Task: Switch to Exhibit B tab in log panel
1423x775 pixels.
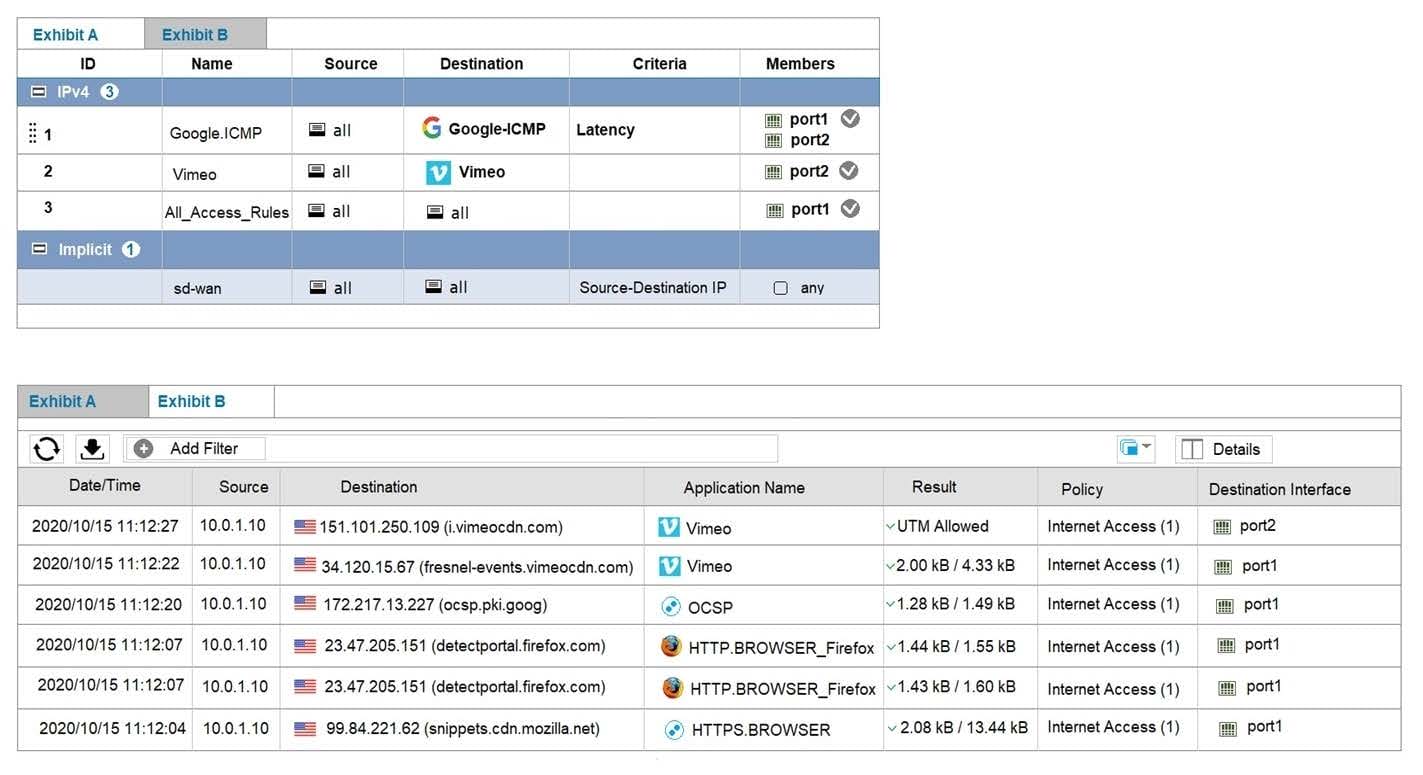Action: pyautogui.click(x=191, y=402)
